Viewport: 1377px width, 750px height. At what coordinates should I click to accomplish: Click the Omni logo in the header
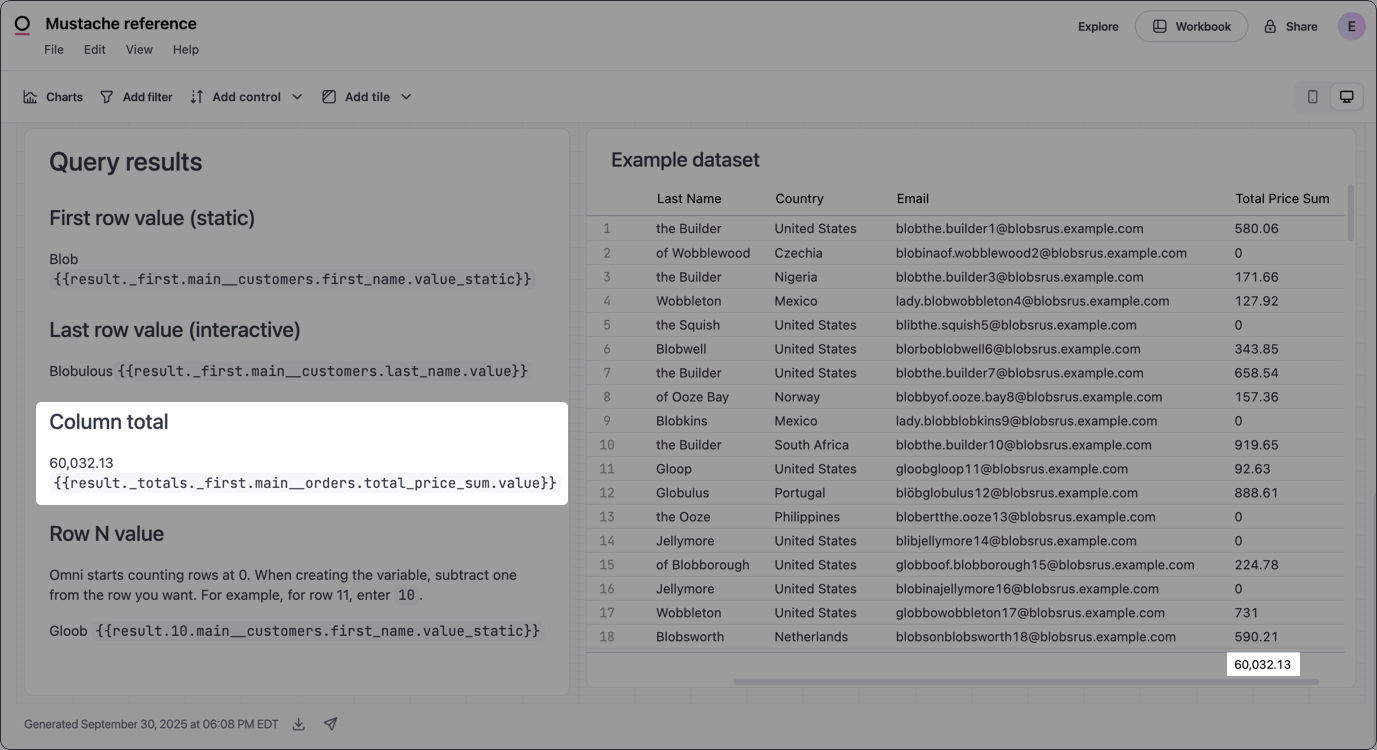pyautogui.click(x=22, y=22)
